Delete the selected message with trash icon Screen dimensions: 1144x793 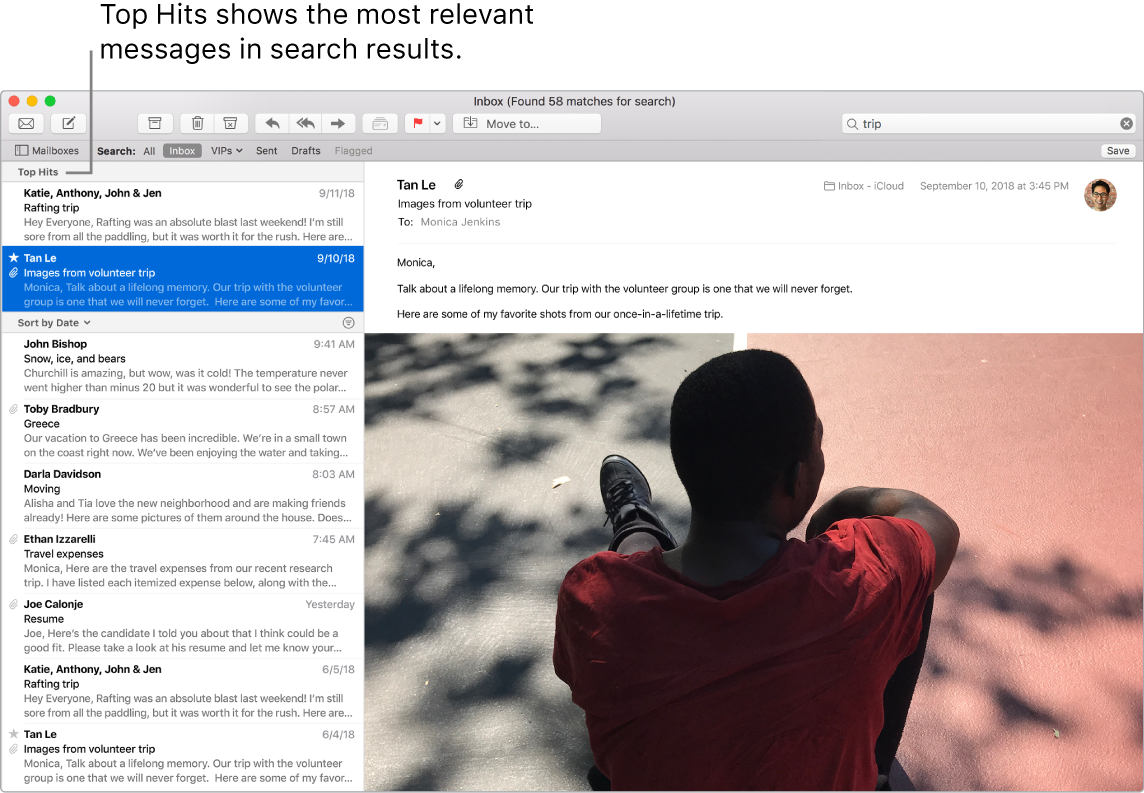(x=197, y=123)
